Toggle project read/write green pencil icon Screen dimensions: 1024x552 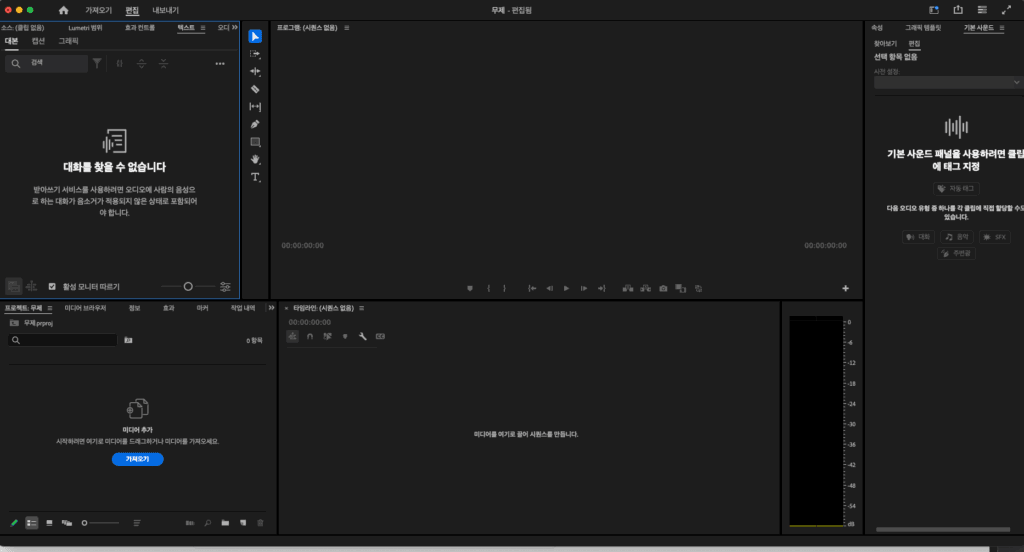(x=14, y=523)
